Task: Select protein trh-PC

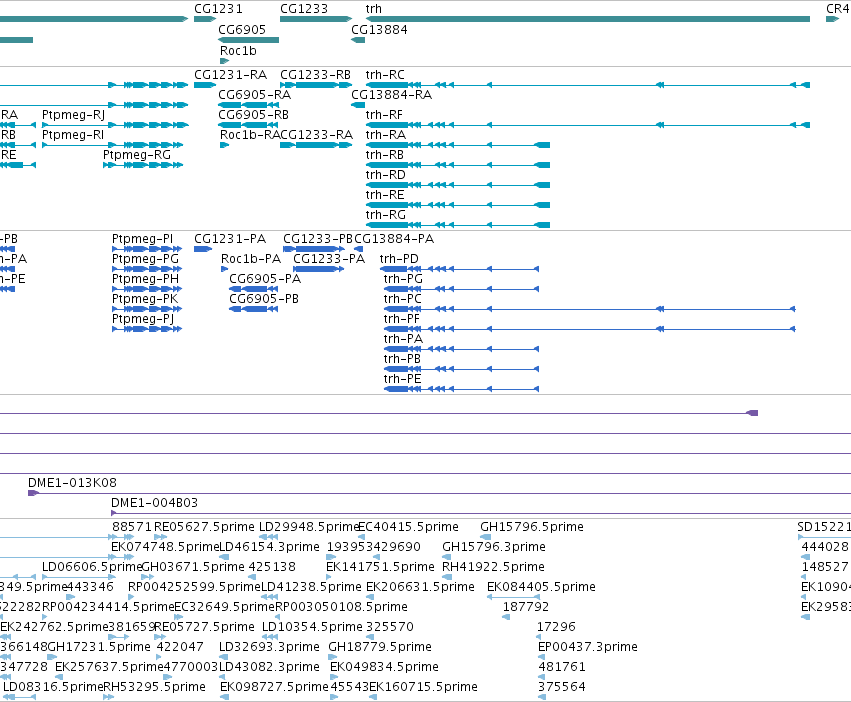Action: (x=402, y=300)
